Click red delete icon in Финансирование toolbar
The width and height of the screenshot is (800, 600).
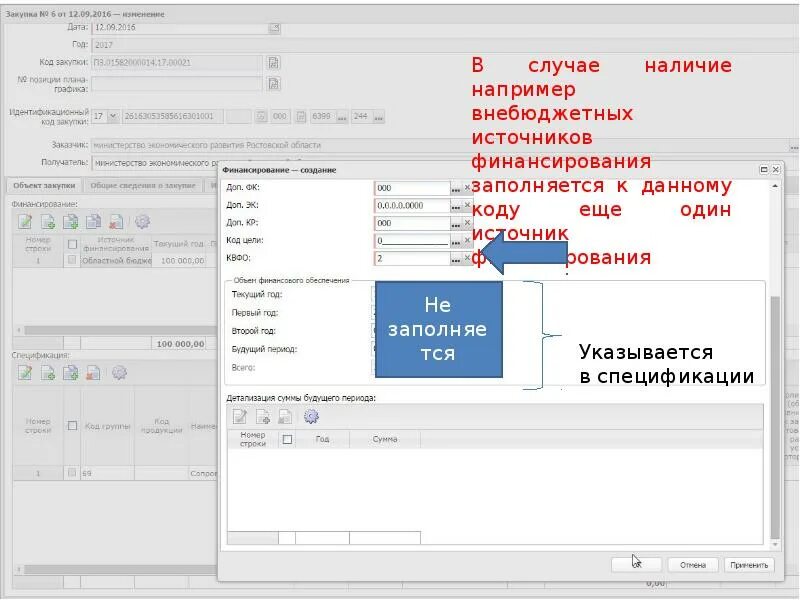click(x=113, y=221)
